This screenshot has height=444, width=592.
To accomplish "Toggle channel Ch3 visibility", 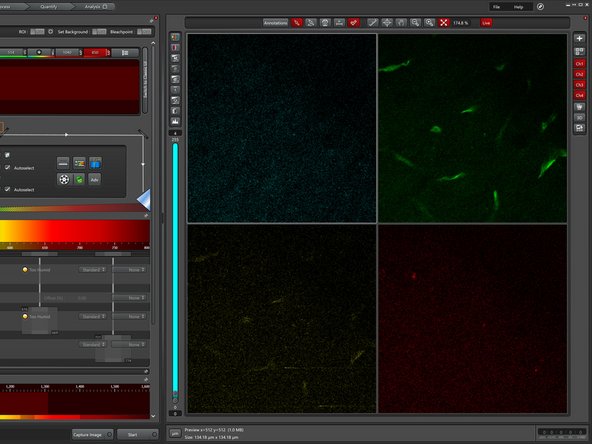I will click(579, 85).
